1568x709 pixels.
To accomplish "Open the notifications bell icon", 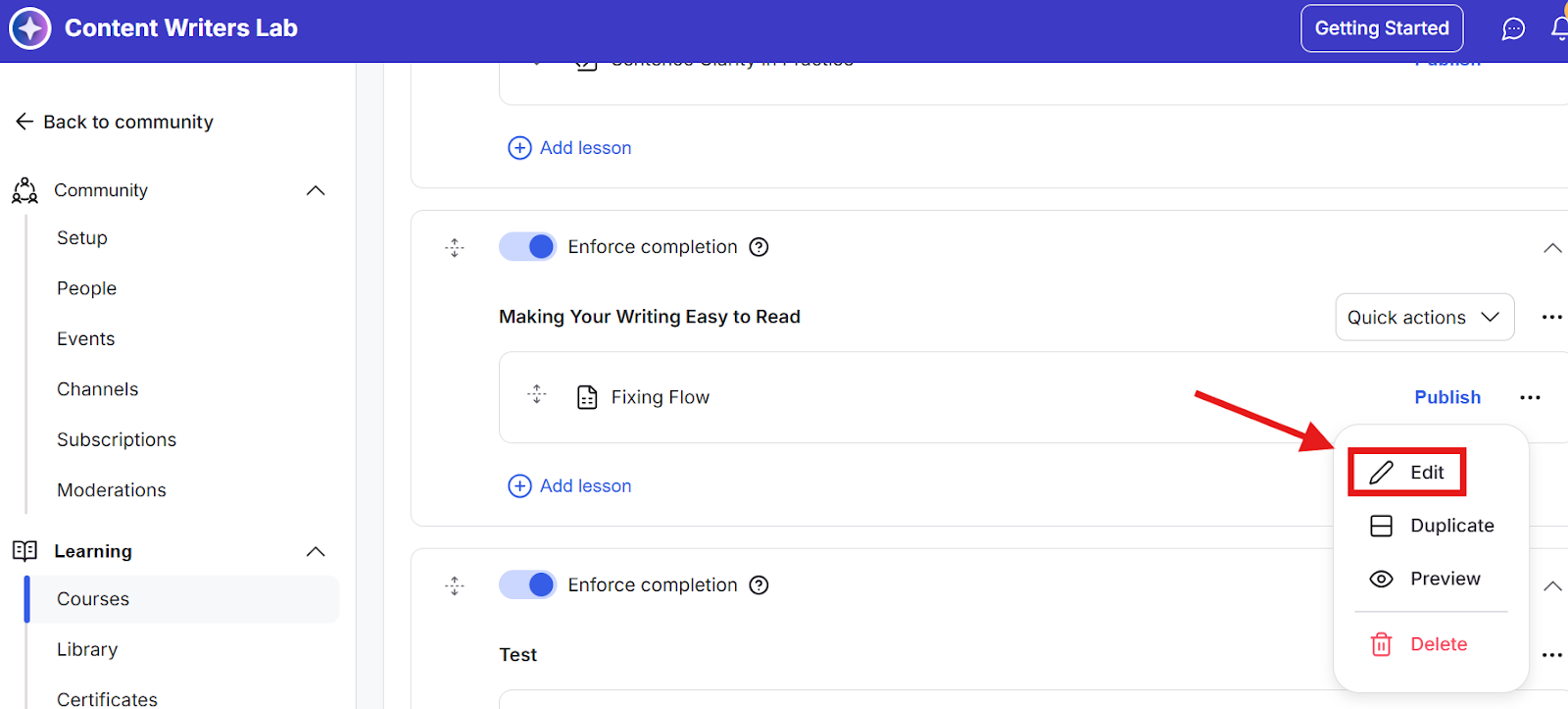I will (x=1559, y=28).
